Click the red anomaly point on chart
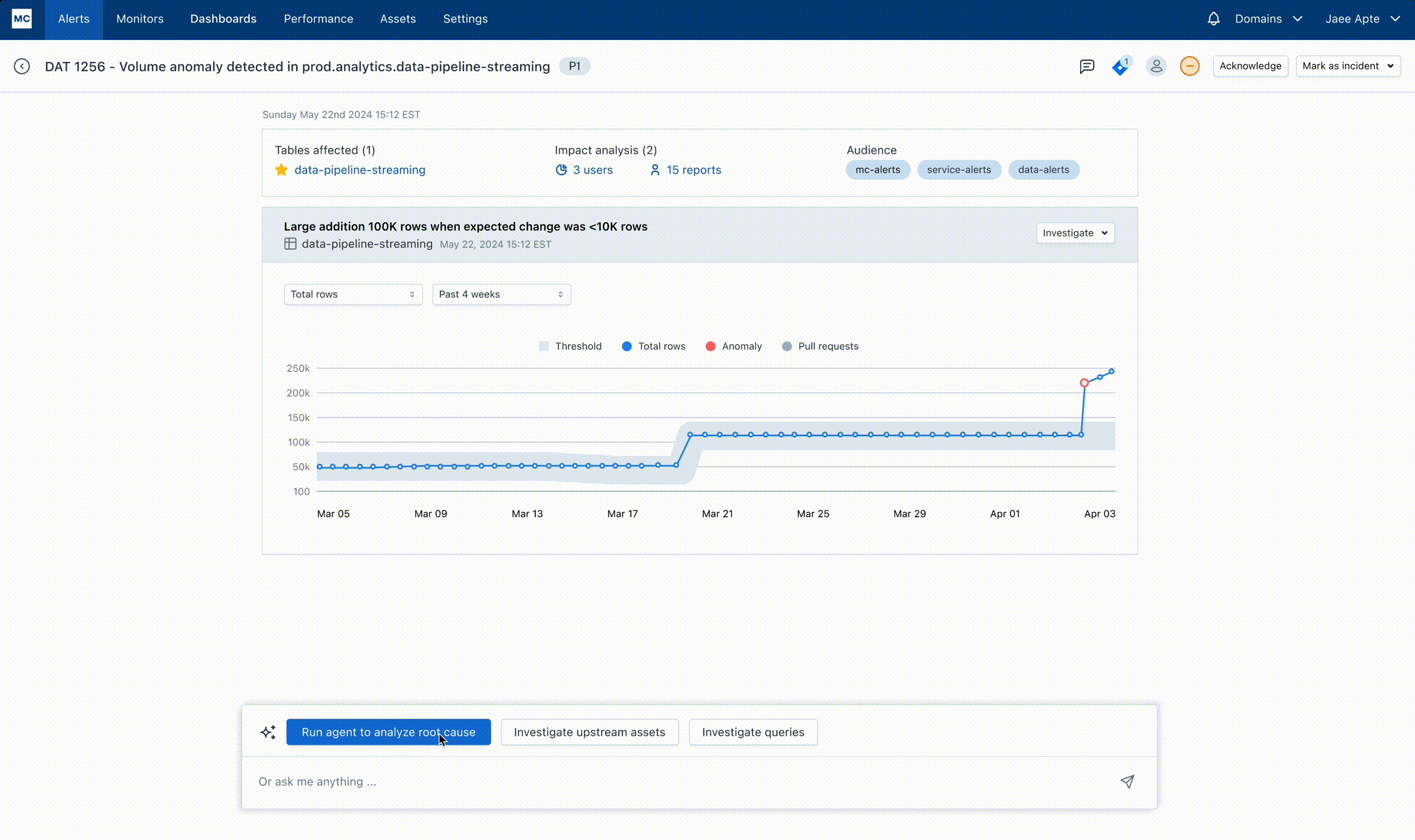The width and height of the screenshot is (1415, 840). pyautogui.click(x=1084, y=383)
